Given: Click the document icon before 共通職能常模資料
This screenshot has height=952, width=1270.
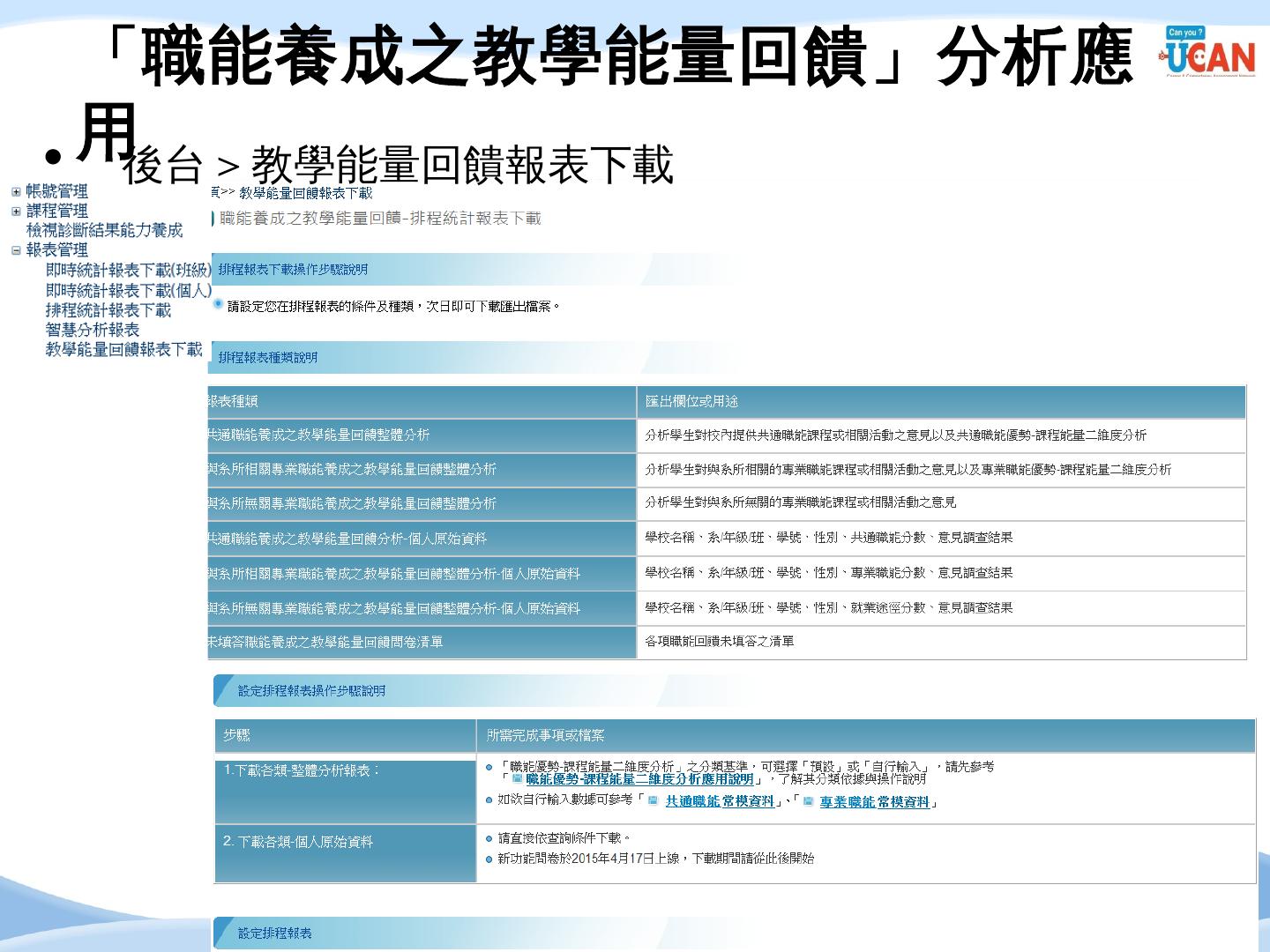Looking at the screenshot, I should pos(653,801).
